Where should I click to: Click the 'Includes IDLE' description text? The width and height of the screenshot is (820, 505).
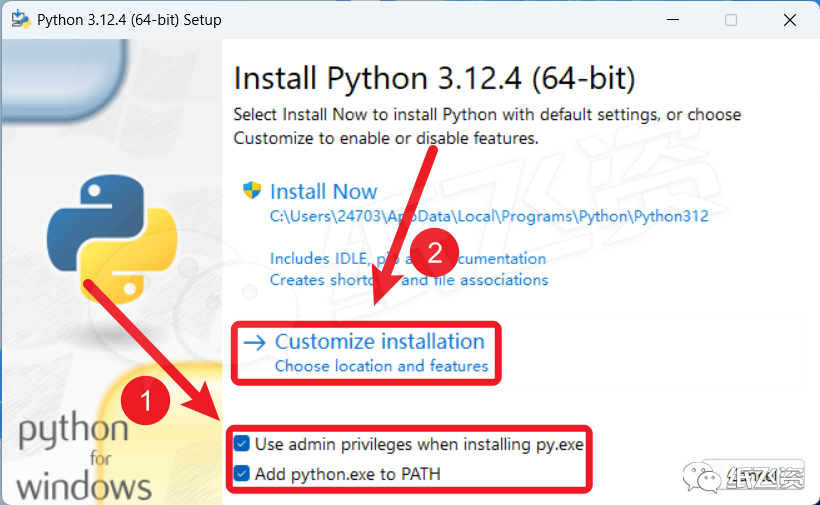click(x=408, y=259)
